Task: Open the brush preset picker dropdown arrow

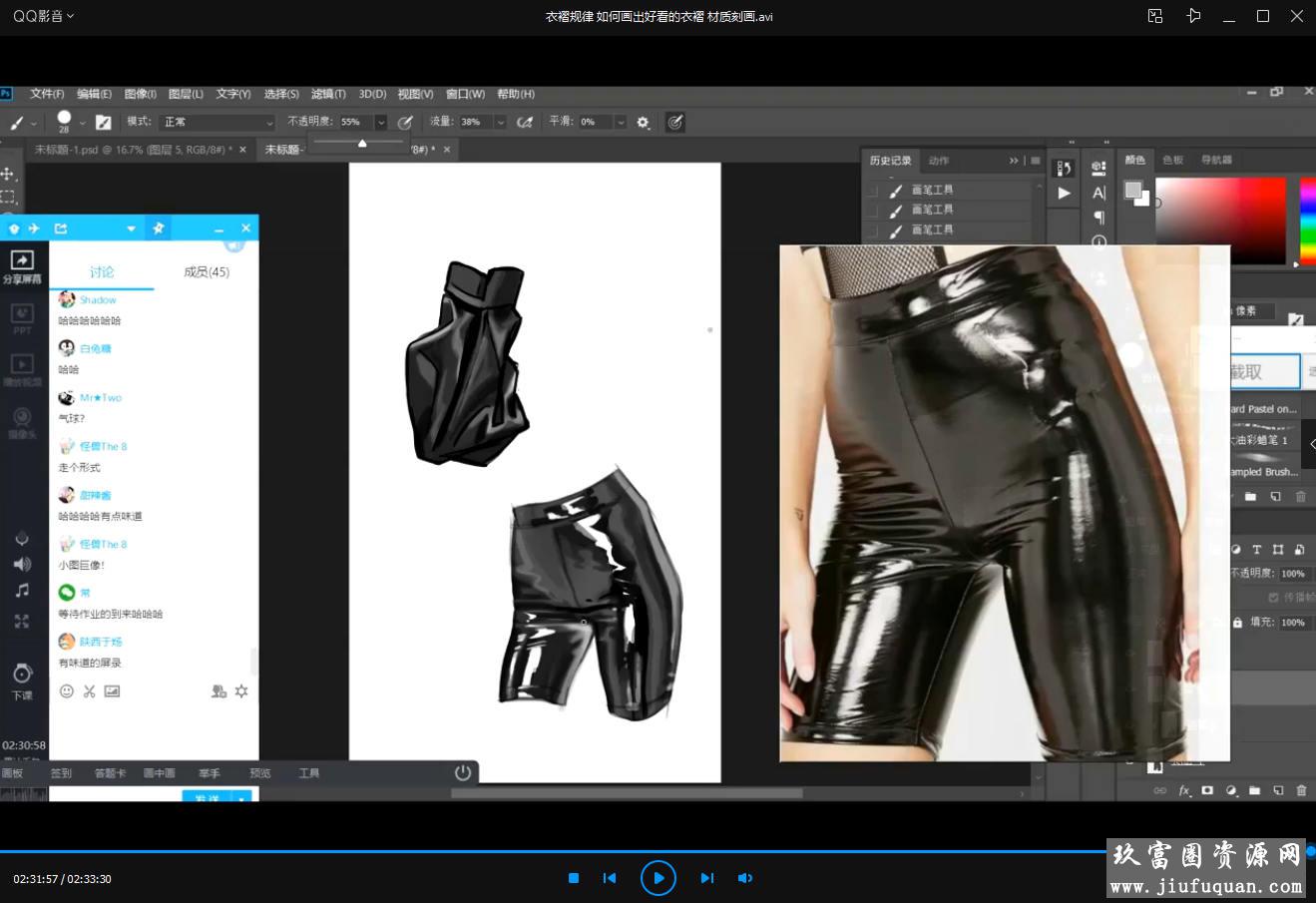Action: pos(82,123)
